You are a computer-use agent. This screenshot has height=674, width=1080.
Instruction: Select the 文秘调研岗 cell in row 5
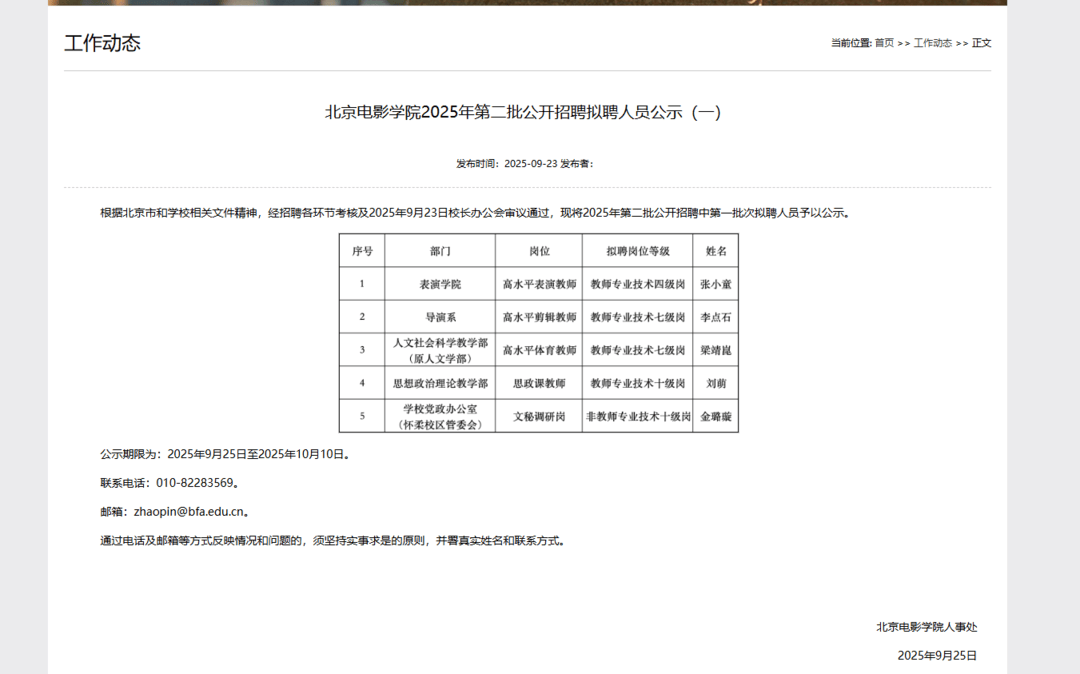point(537,416)
